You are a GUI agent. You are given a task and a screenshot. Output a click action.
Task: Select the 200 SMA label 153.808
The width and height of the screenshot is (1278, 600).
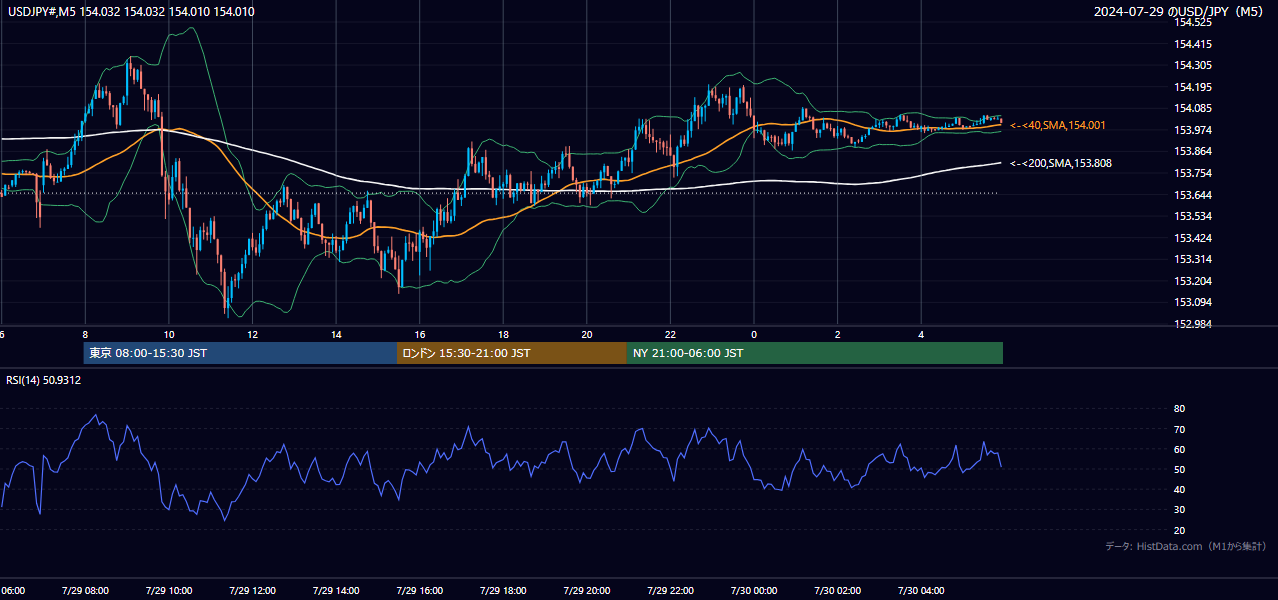click(1061, 163)
